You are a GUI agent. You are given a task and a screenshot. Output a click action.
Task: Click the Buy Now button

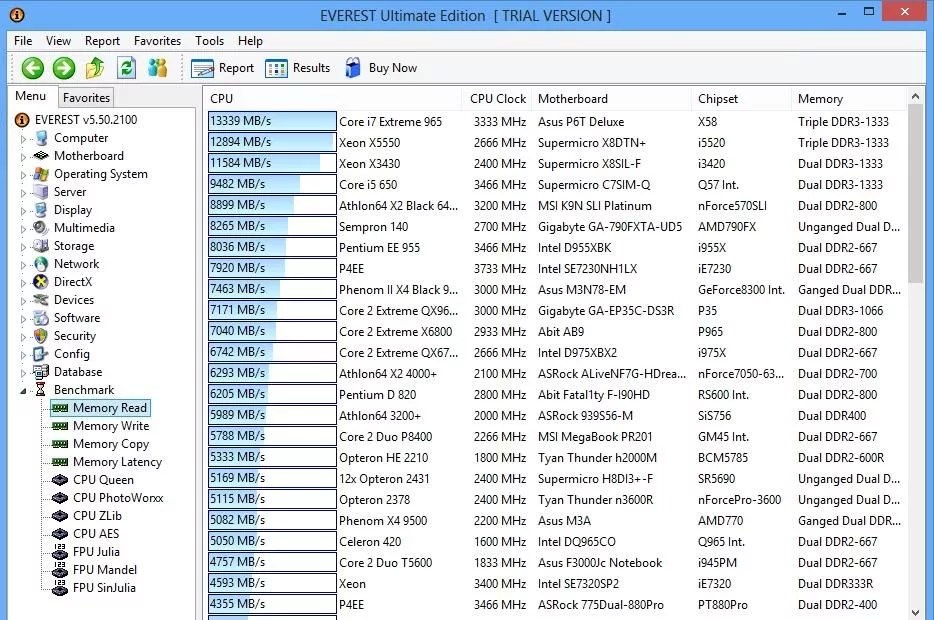pyautogui.click(x=381, y=67)
